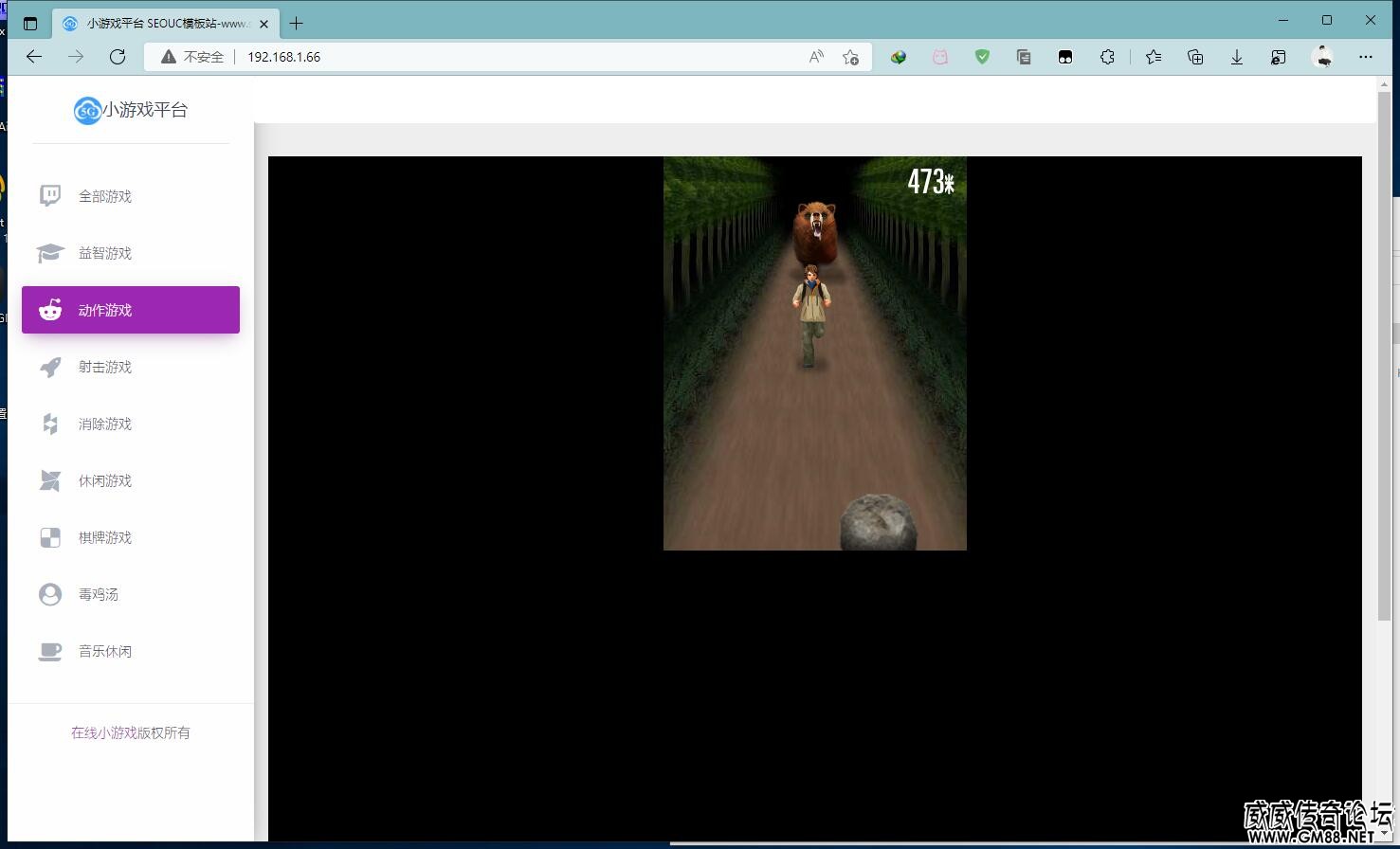Open the 消除游戏 icon
The image size is (1400, 849).
click(50, 424)
